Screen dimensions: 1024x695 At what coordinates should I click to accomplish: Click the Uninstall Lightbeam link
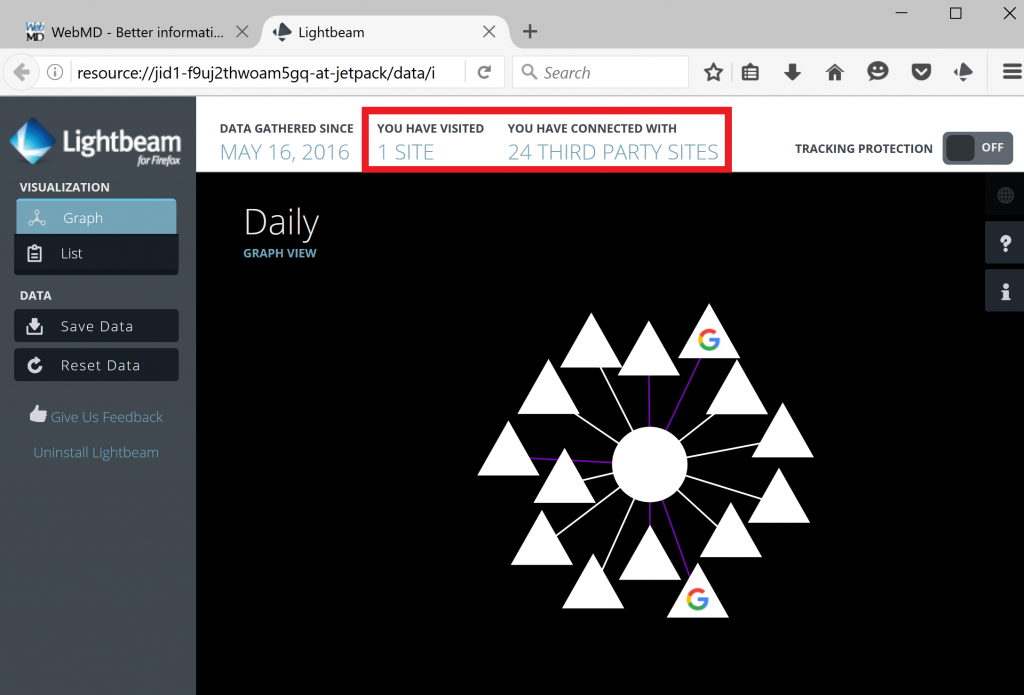pos(96,452)
